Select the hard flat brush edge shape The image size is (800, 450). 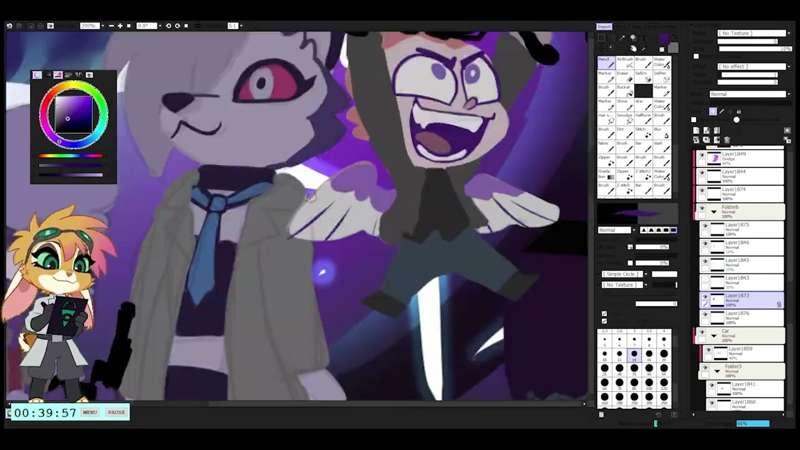coord(672,230)
